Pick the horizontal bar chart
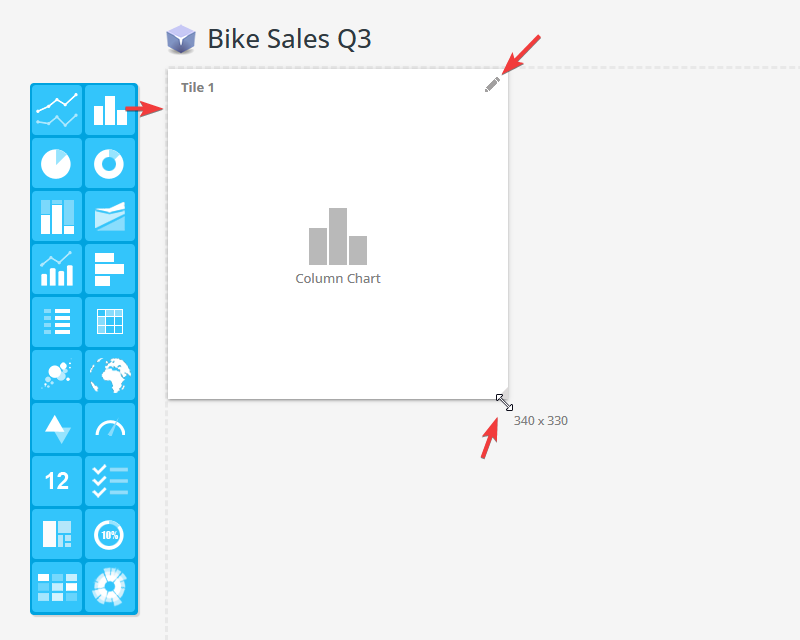 point(110,269)
